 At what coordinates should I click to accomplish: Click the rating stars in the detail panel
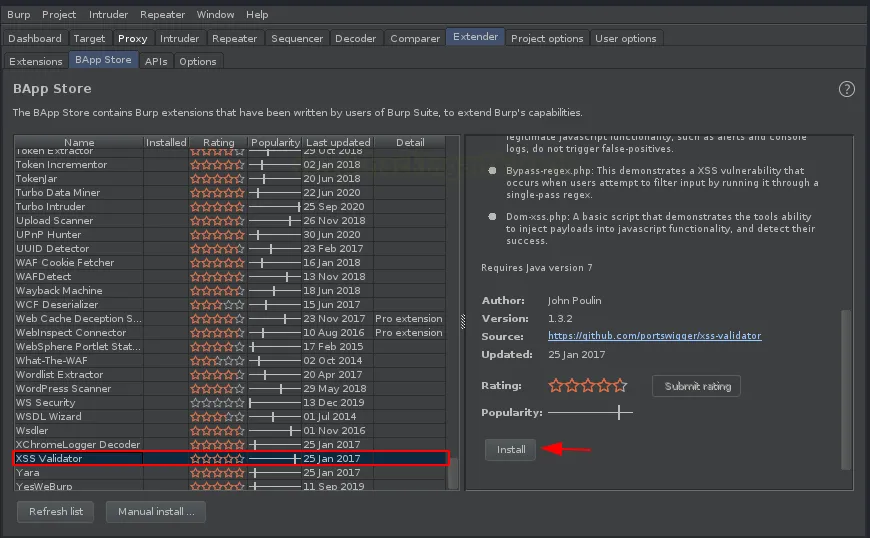pos(587,385)
